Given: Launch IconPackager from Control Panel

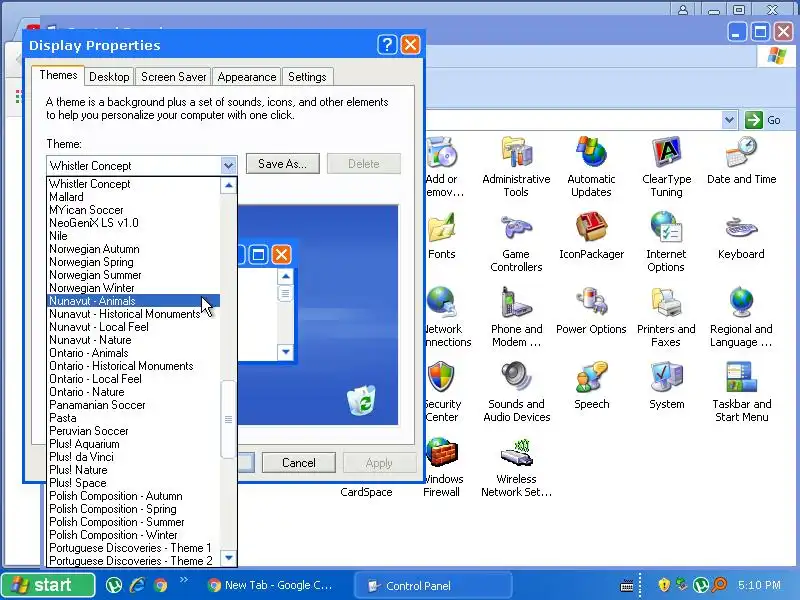Looking at the screenshot, I should coord(591,235).
